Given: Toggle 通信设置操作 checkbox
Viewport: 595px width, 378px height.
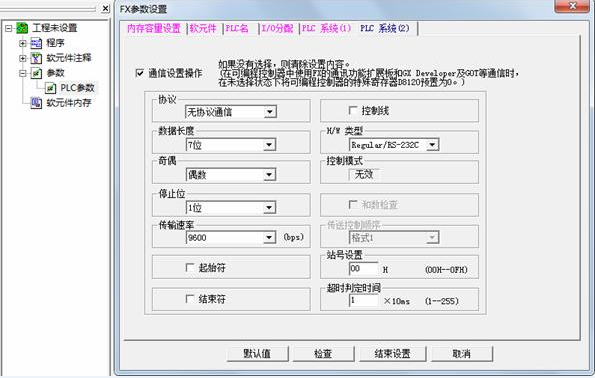Looking at the screenshot, I should point(140,73).
